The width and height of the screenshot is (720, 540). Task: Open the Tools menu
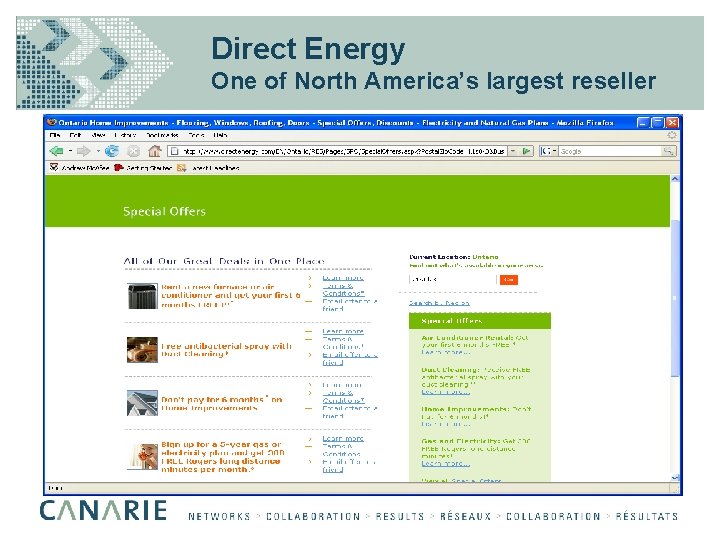(196, 135)
